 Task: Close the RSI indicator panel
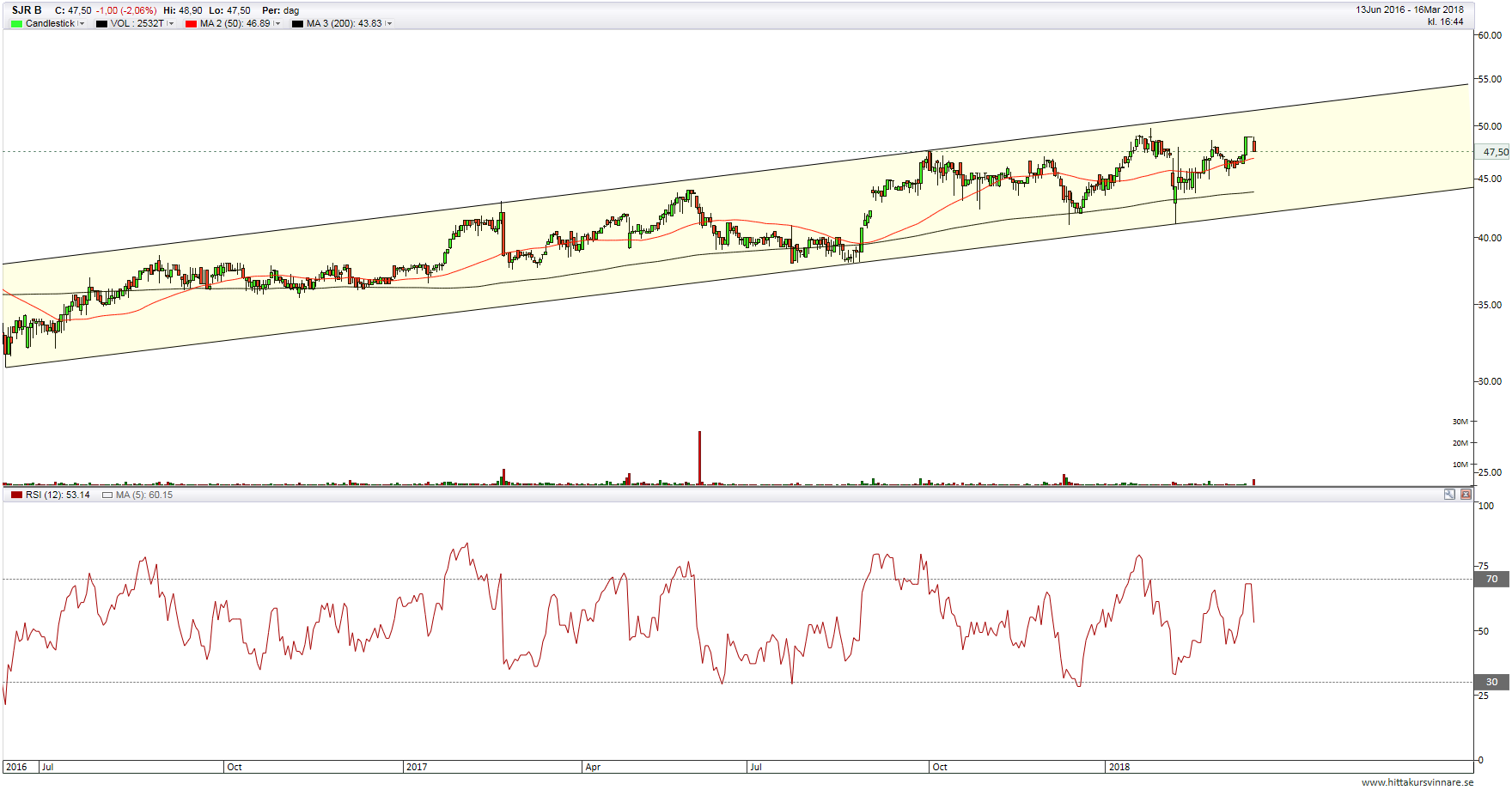[x=1466, y=495]
